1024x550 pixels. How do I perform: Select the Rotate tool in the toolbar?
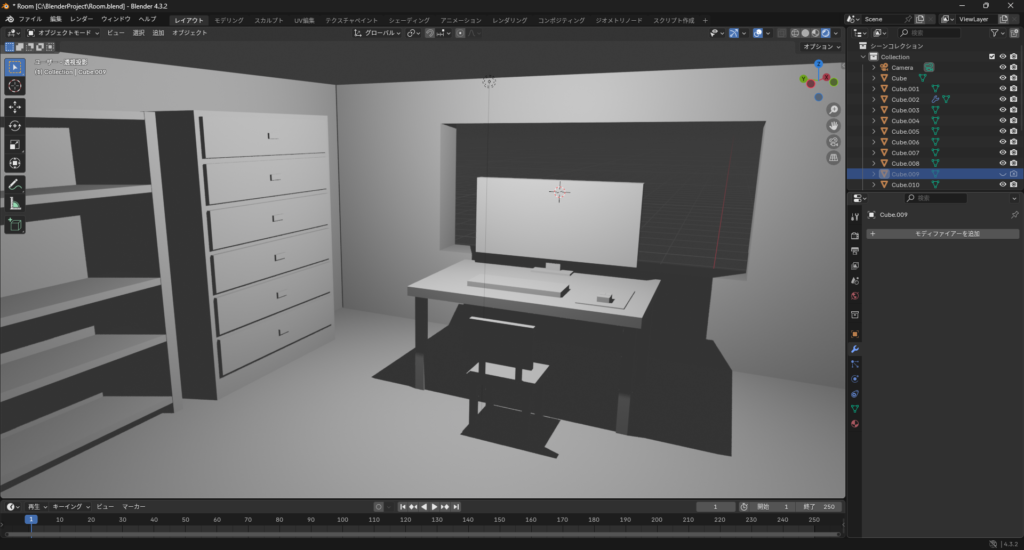(15, 126)
